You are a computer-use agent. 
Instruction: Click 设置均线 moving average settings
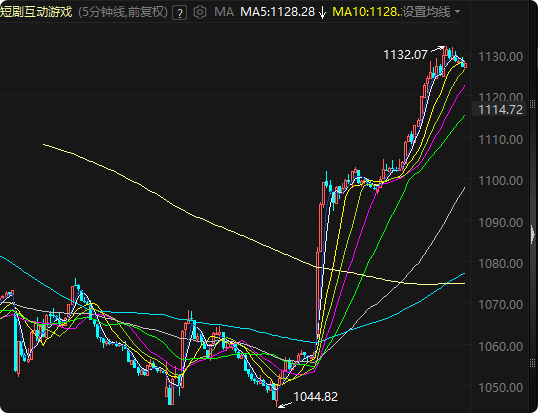click(426, 12)
